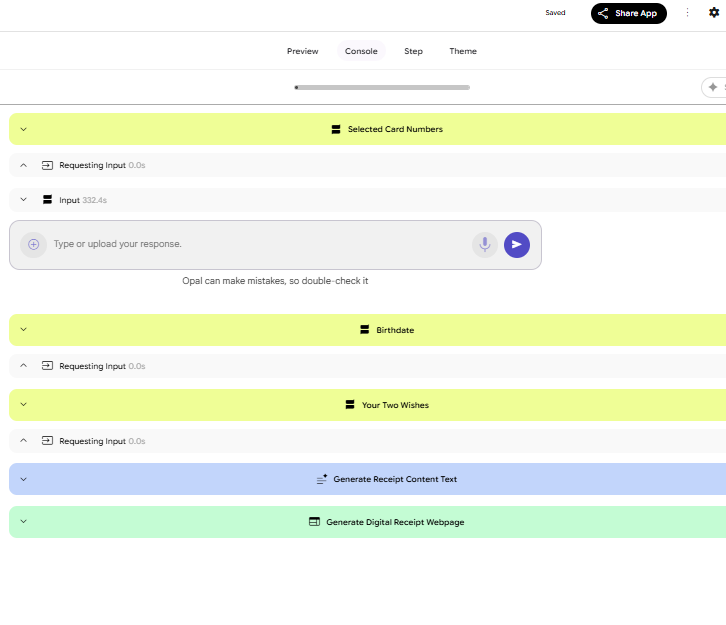Click the Selected Card Numbers title
The image size is (726, 625).
395,129
